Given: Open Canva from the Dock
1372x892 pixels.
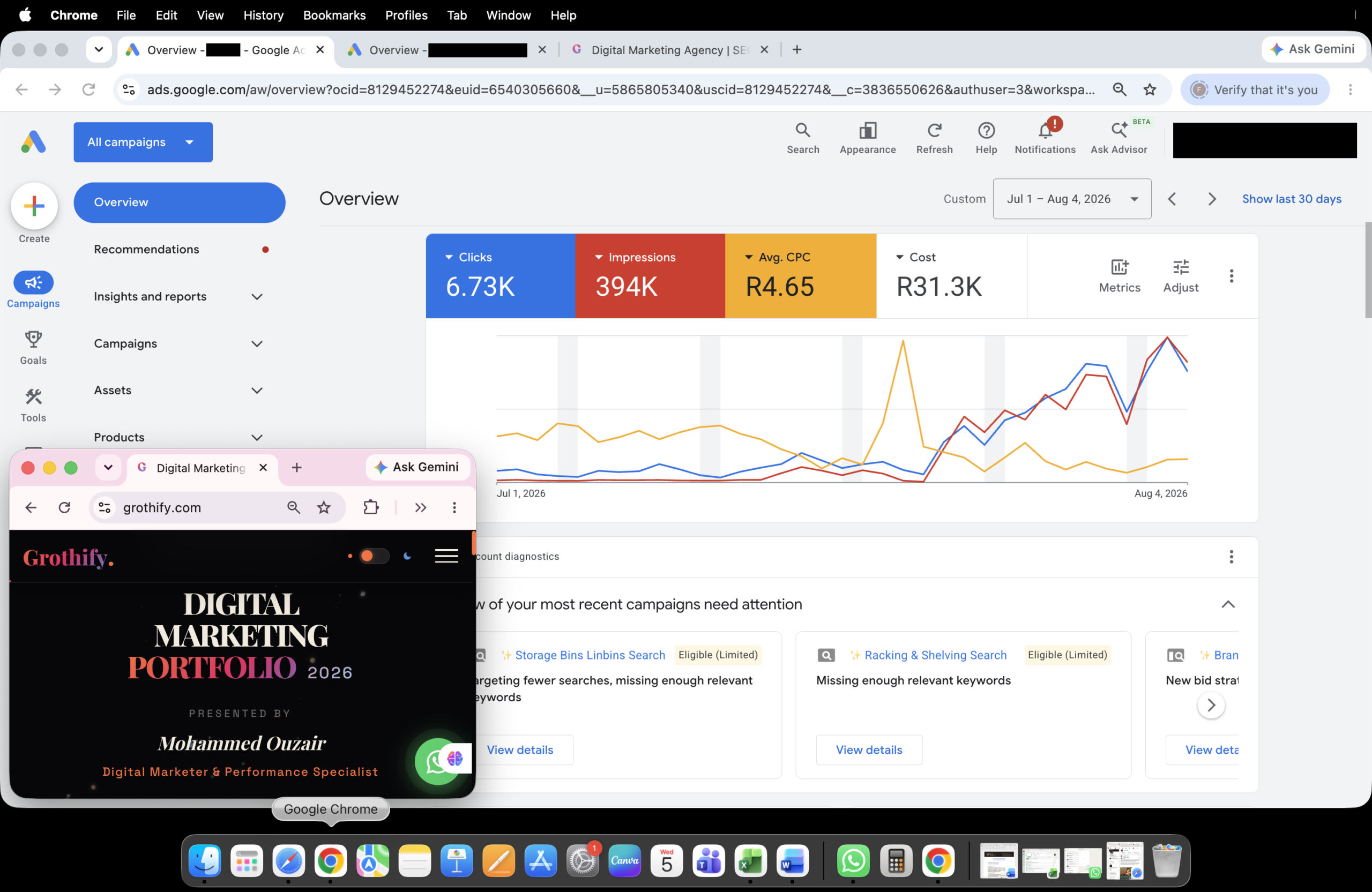Looking at the screenshot, I should point(624,861).
